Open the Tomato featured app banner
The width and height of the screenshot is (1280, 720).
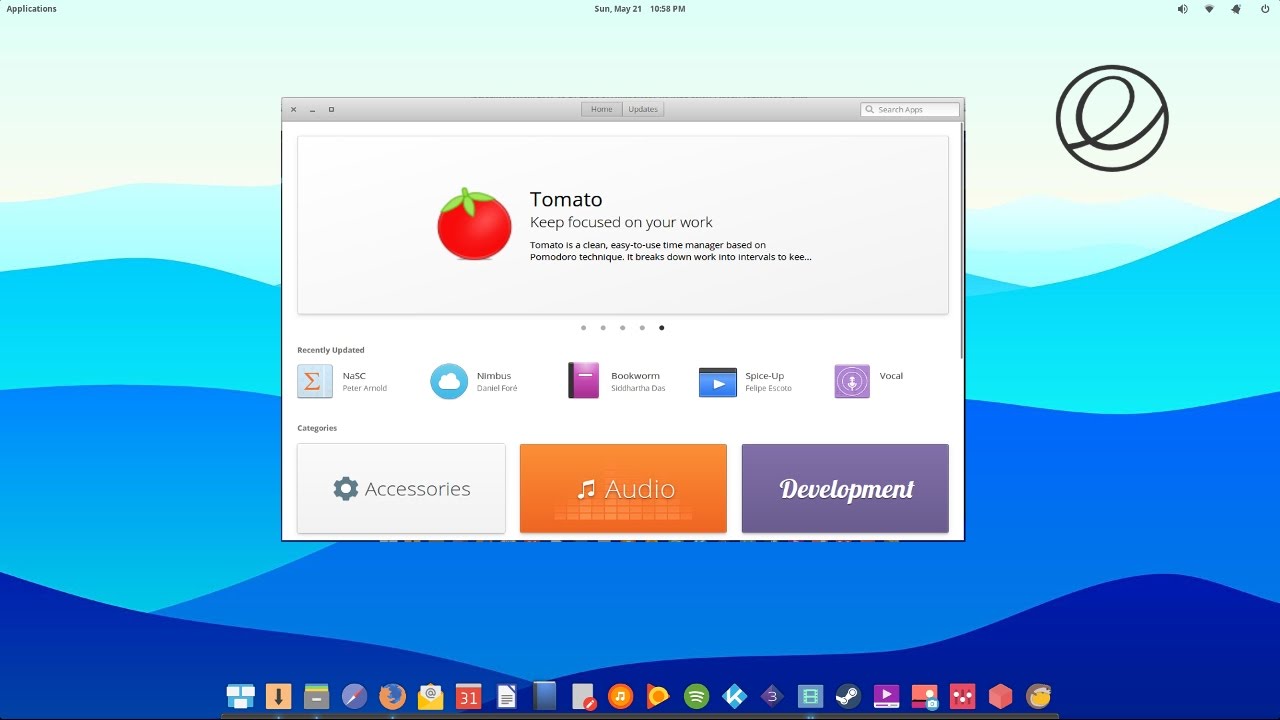622,225
